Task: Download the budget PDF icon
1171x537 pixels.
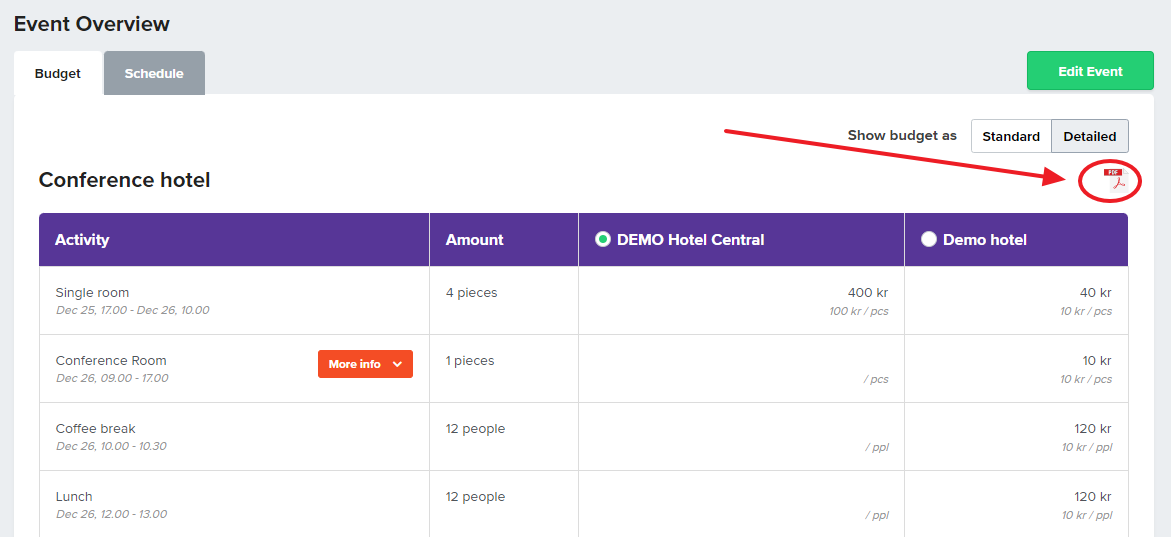Action: [x=1113, y=180]
